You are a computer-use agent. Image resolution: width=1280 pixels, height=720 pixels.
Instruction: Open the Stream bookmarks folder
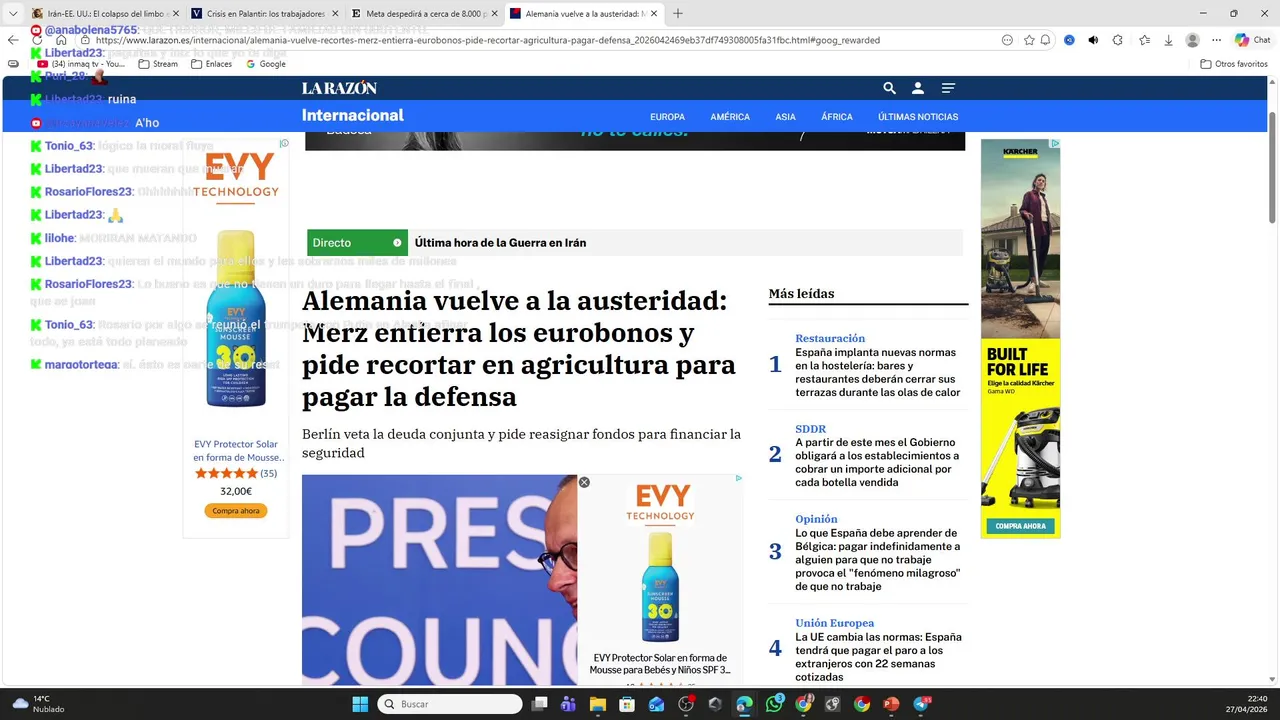click(158, 64)
